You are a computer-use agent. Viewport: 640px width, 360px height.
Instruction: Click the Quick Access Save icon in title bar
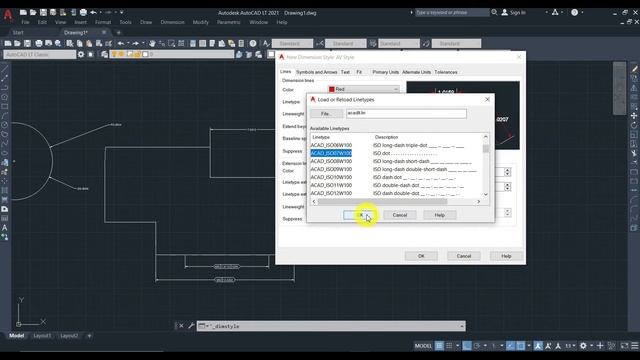click(x=43, y=13)
